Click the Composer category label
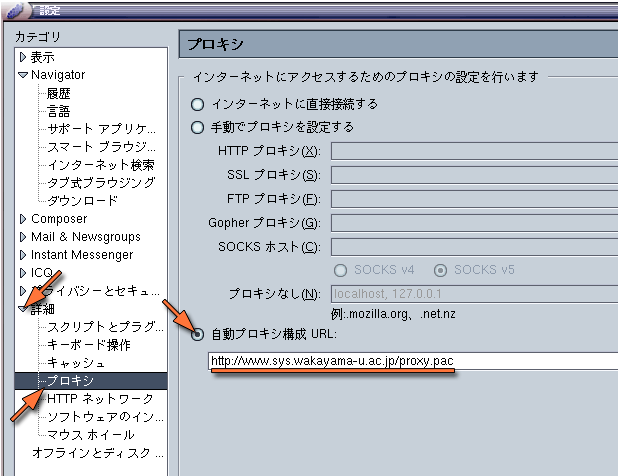618x476 pixels. (59, 219)
